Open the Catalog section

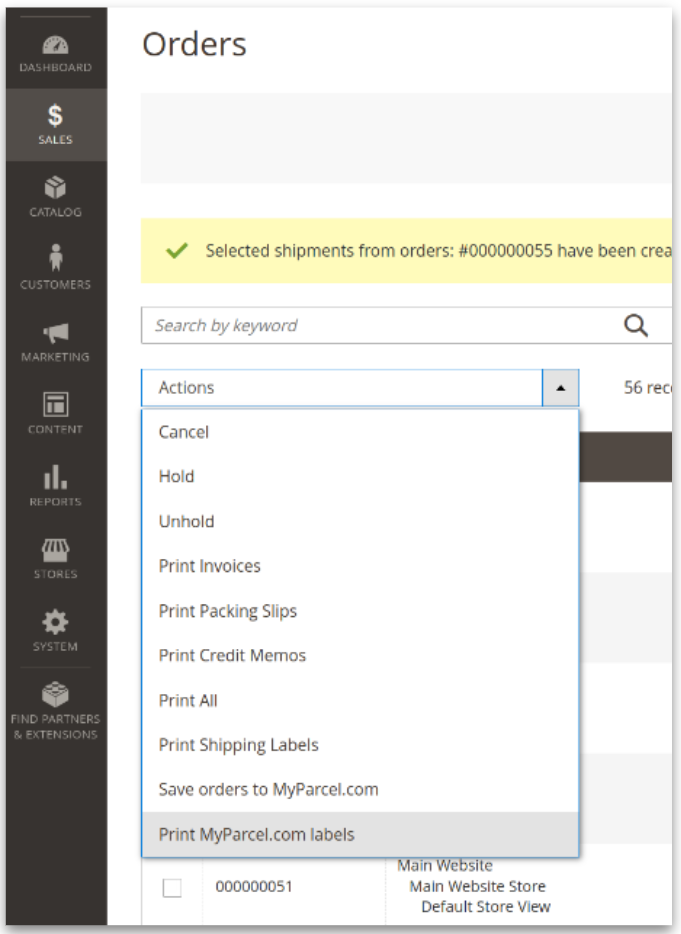pos(55,197)
